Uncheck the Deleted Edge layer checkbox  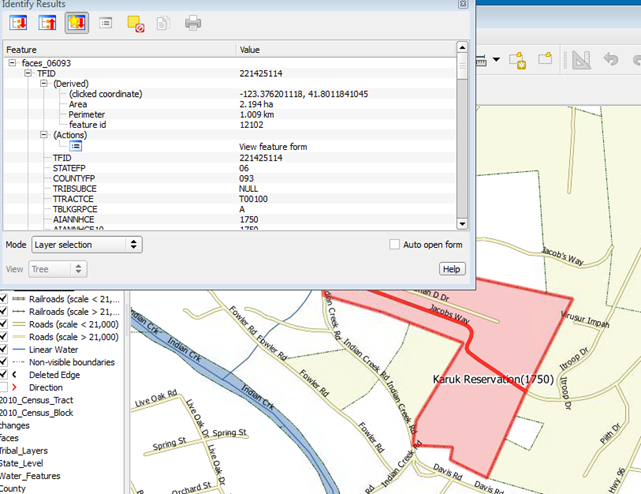pos(6,374)
